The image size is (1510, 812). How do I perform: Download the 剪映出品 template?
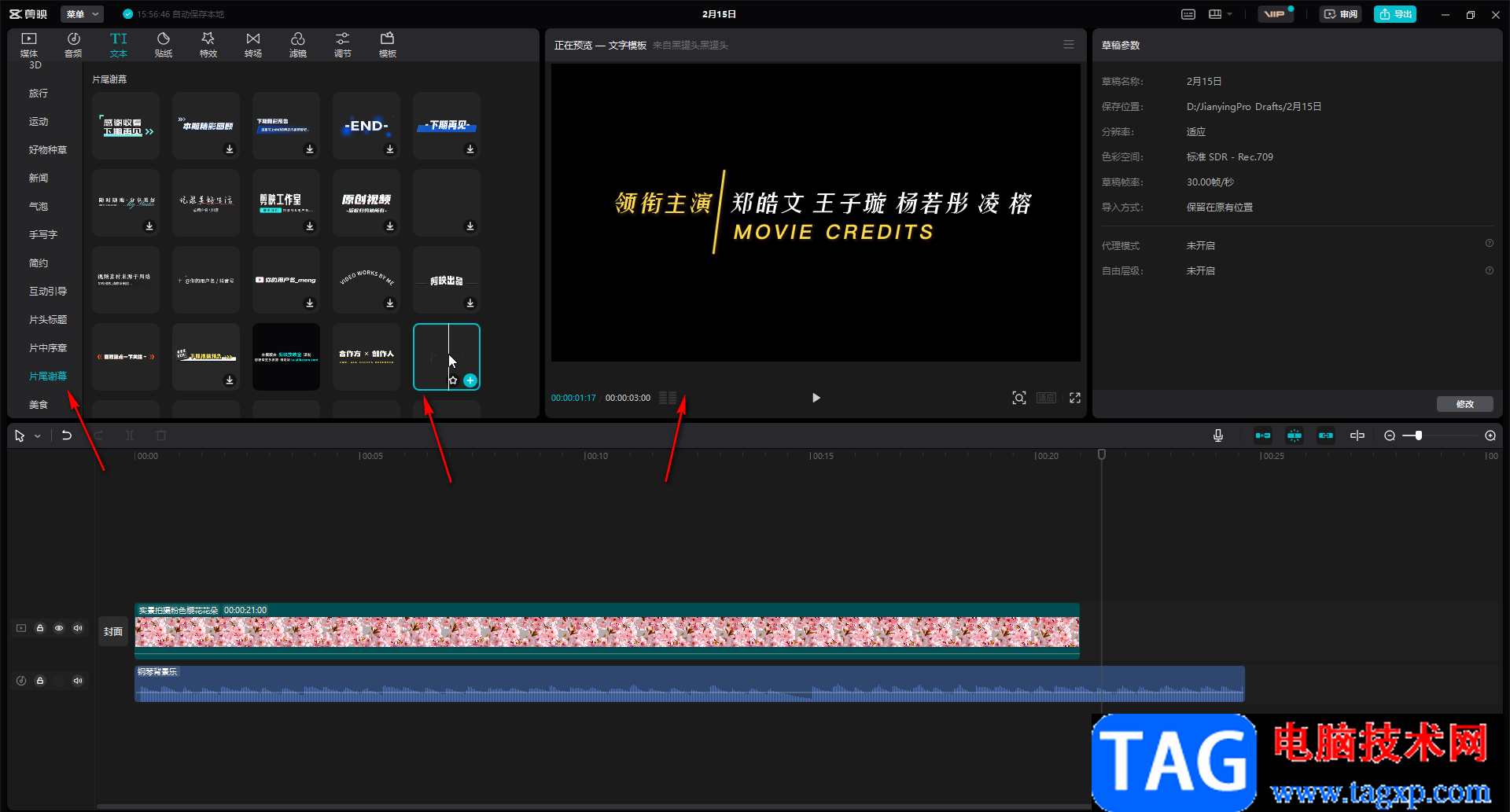[x=470, y=303]
